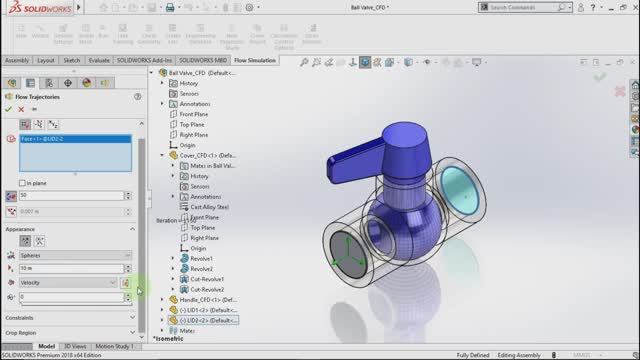The width and height of the screenshot is (640, 360).
Task: Open the Flow Simulation analysis tab icon
Action: [105, 83]
